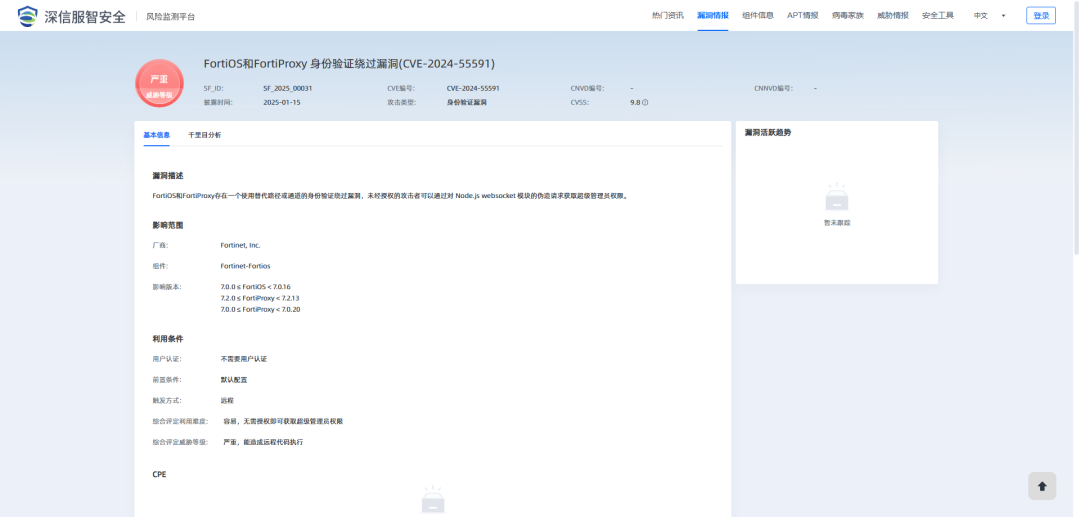Click the page vertical scrollbar

point(1076,127)
